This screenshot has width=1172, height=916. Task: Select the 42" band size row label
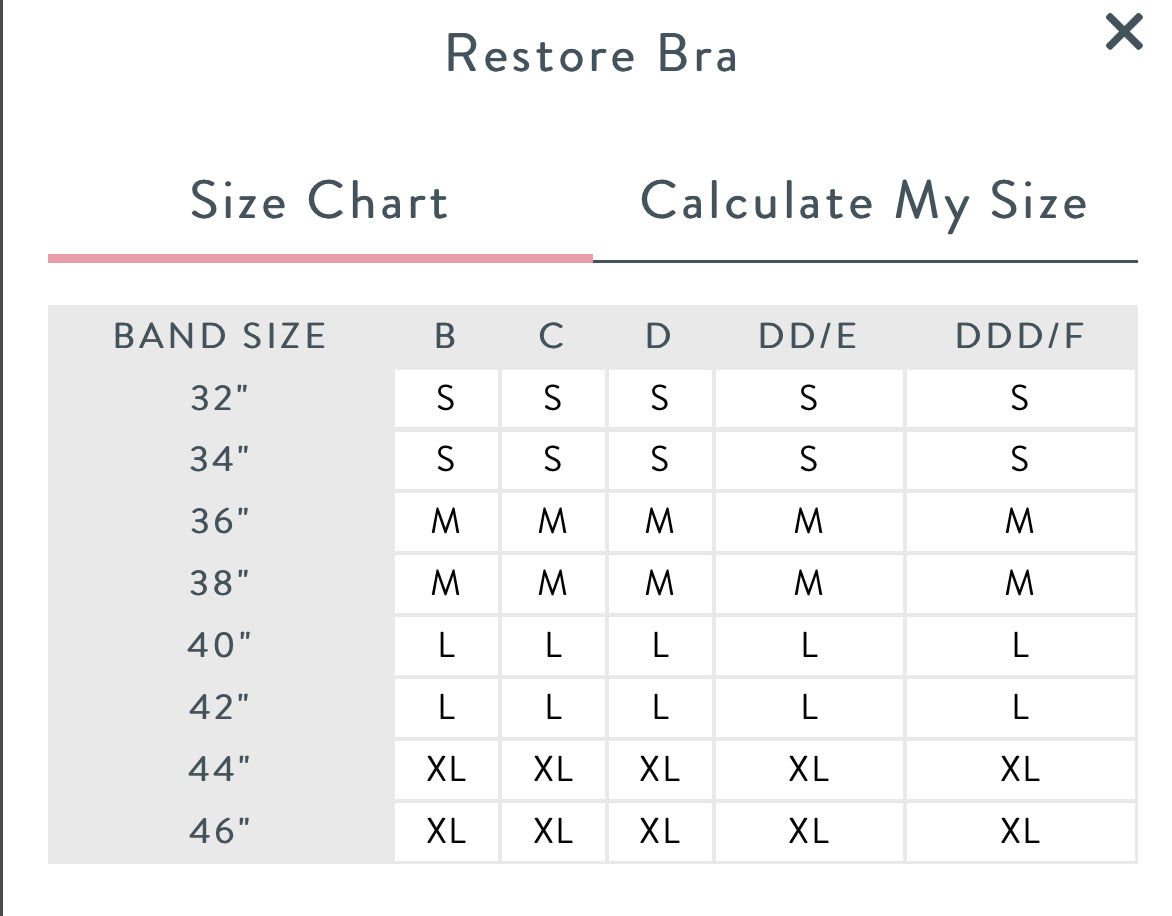click(x=220, y=708)
